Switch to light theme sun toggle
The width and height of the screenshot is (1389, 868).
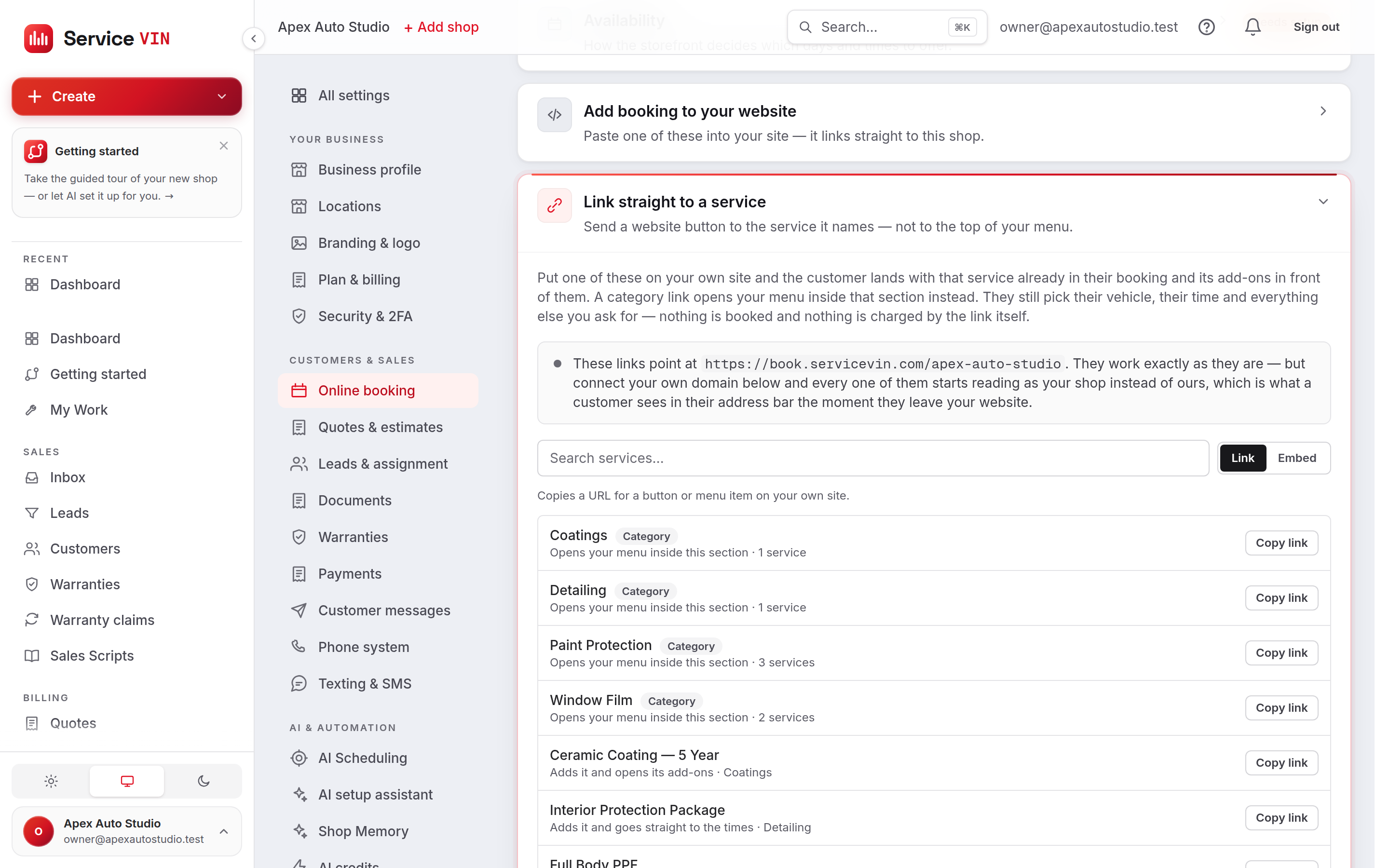51,781
